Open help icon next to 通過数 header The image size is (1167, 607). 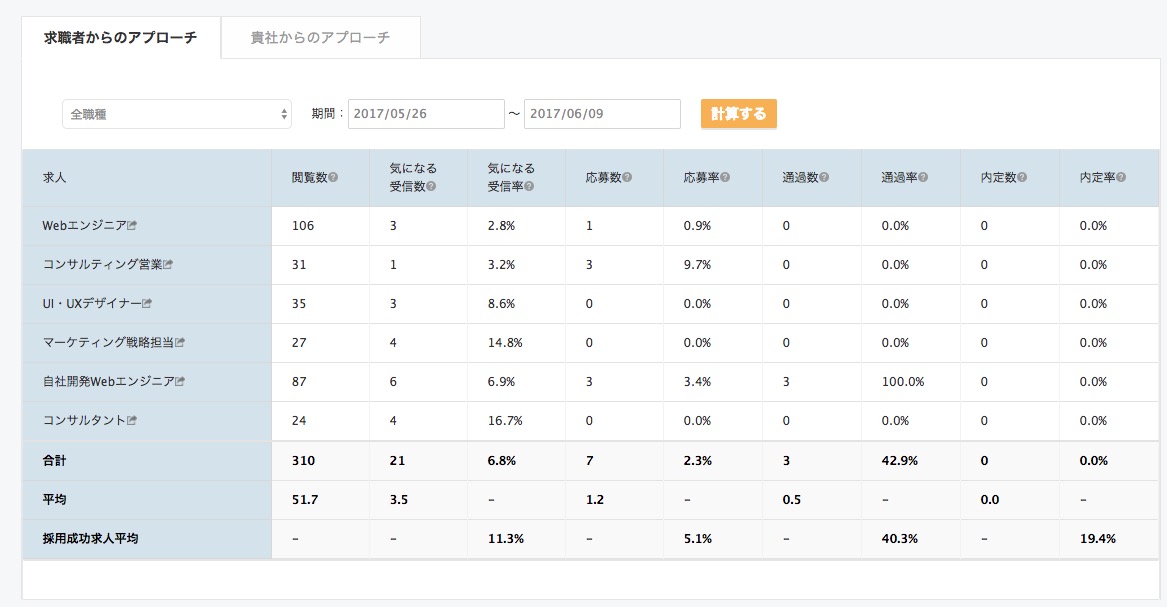pyautogui.click(x=824, y=178)
